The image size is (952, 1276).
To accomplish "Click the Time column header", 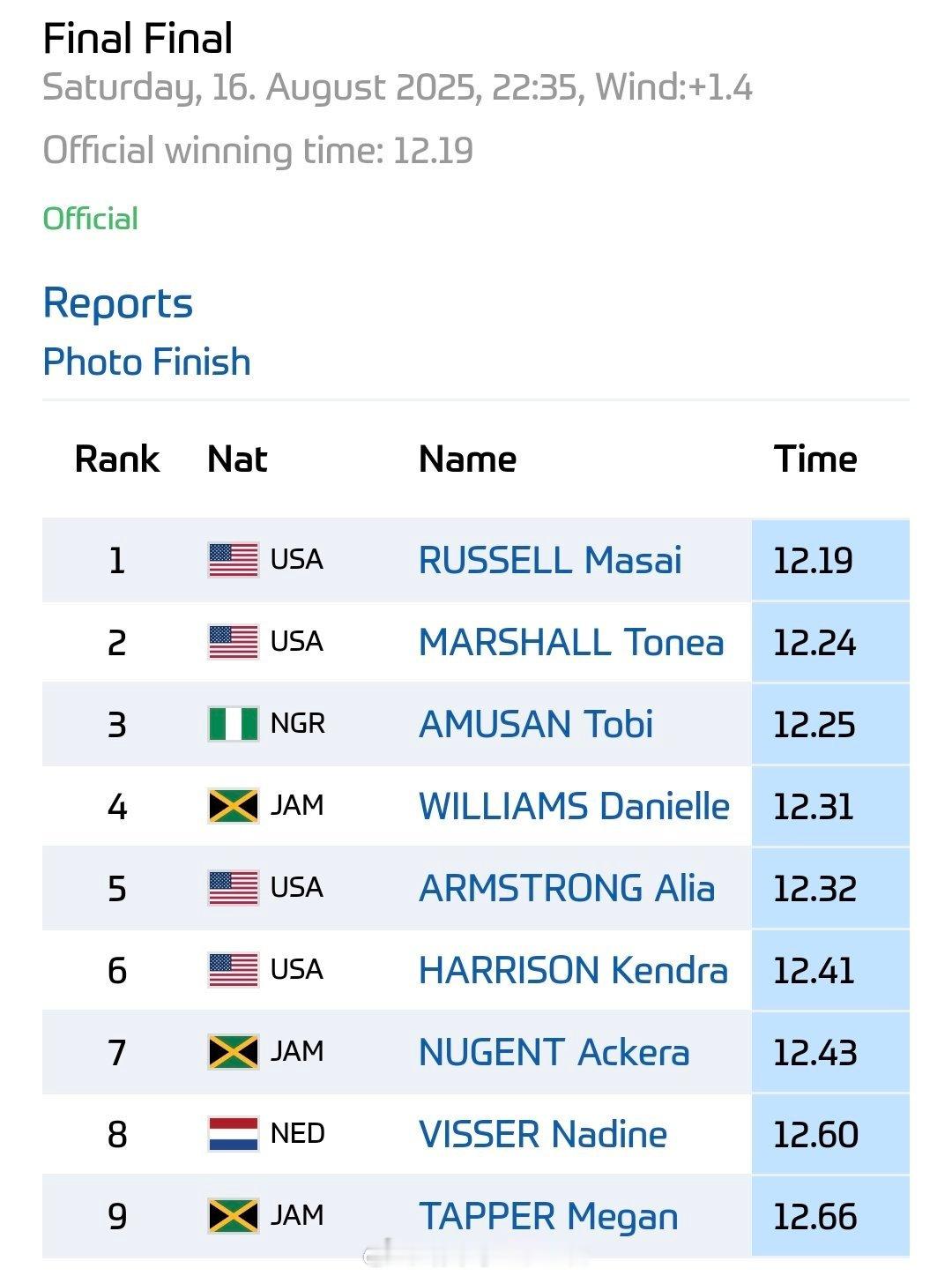I will point(815,459).
